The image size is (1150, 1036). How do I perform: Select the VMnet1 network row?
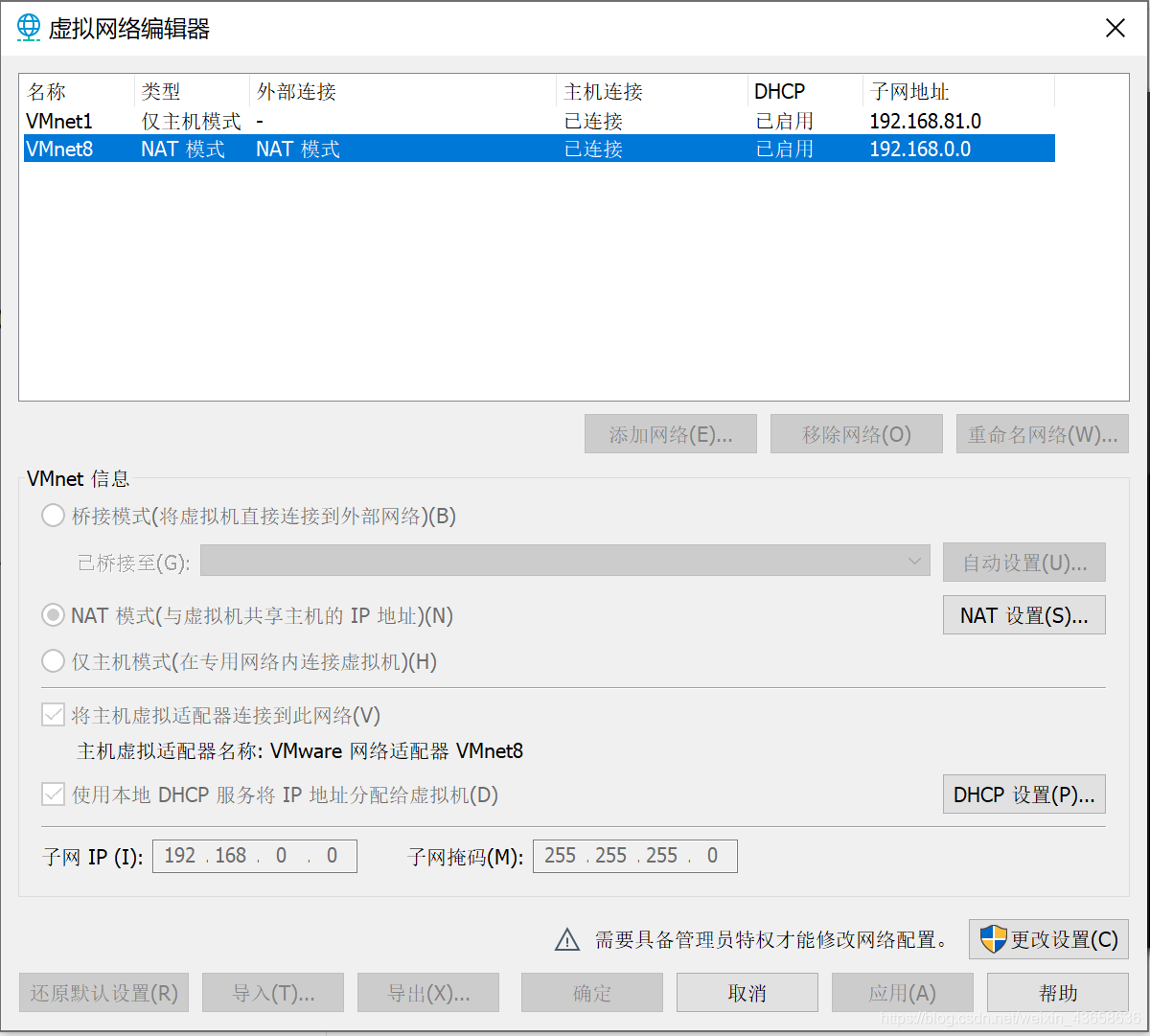pos(539,121)
